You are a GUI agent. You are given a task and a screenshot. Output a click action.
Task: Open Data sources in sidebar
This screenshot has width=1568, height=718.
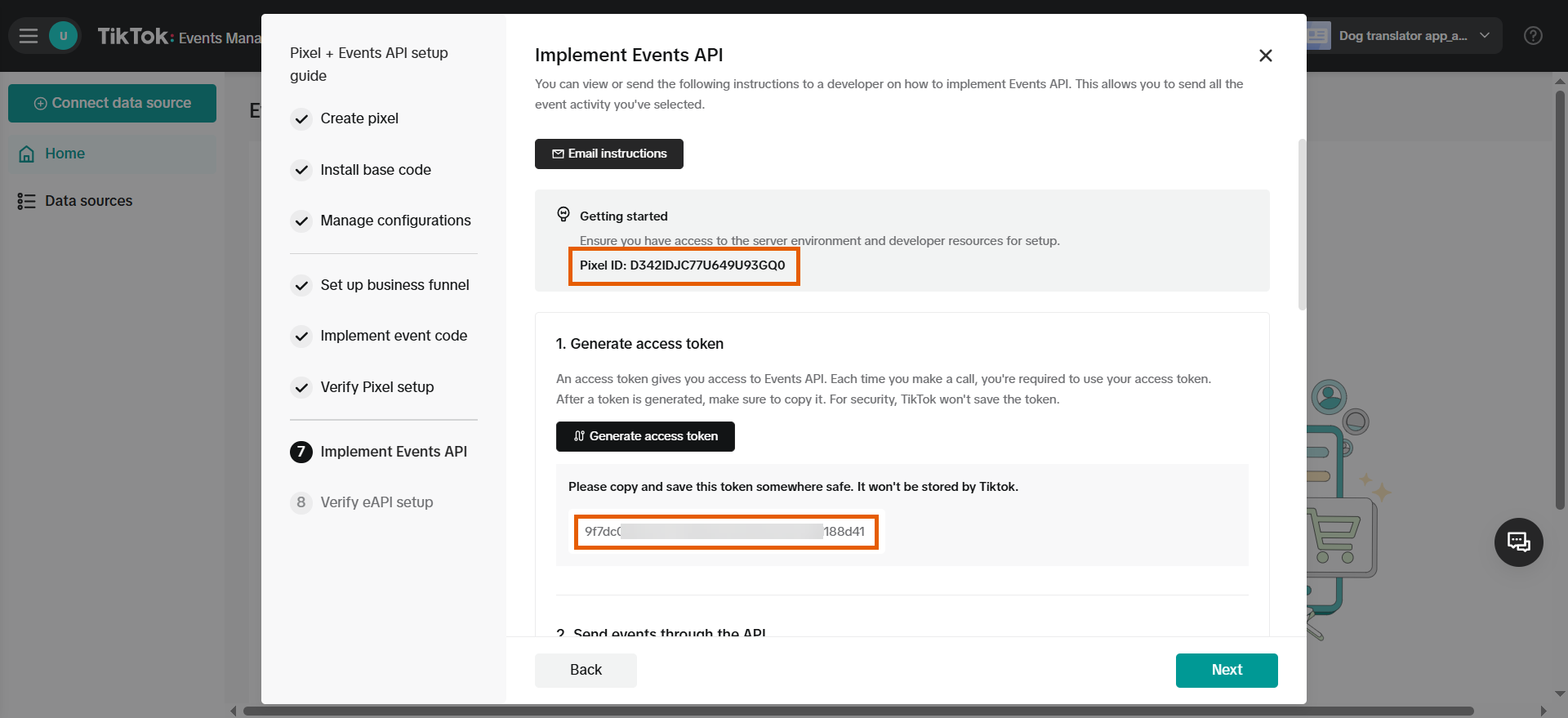tap(113, 201)
